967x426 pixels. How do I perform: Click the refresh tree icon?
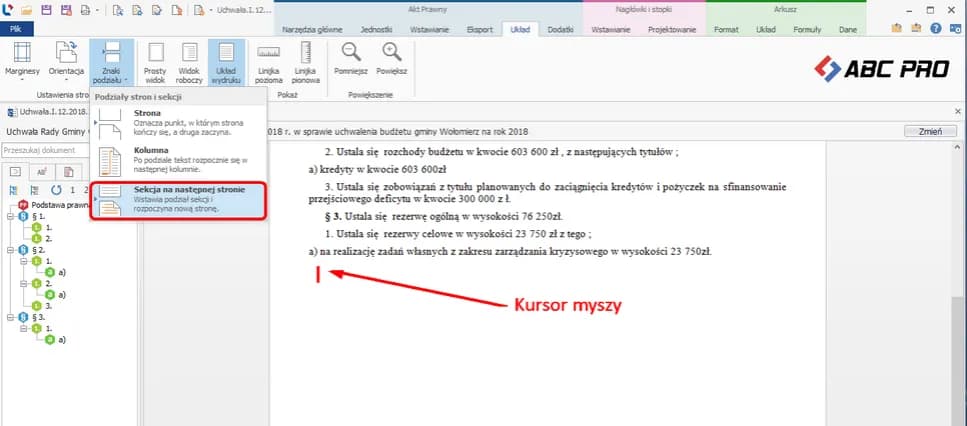[56, 190]
